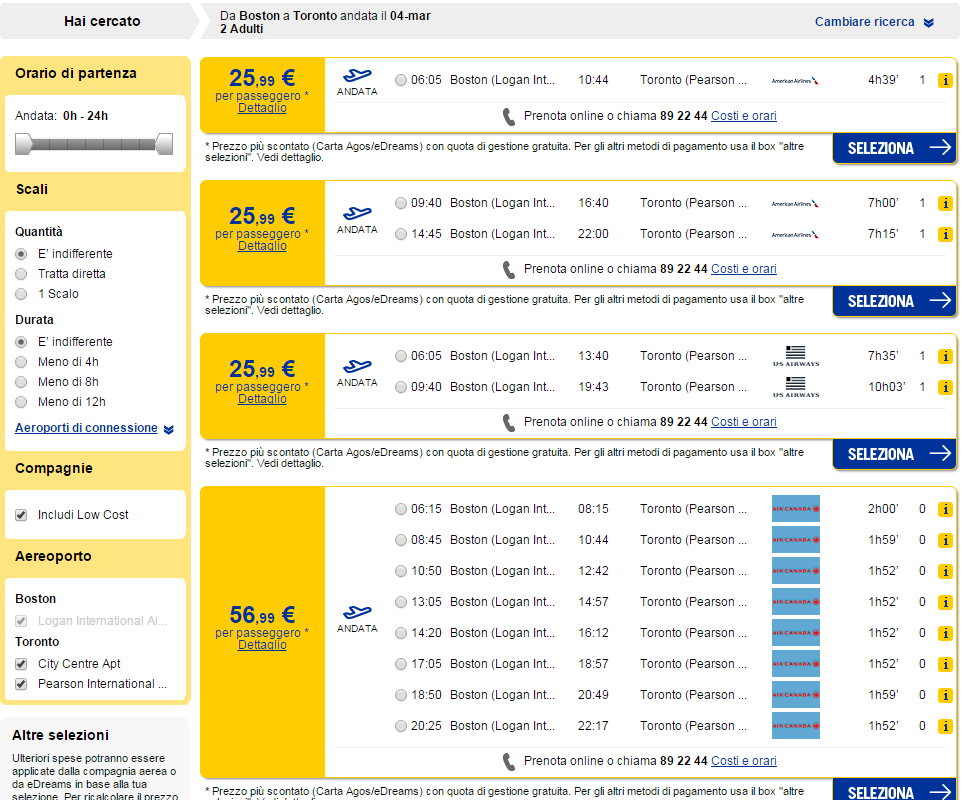The image size is (962, 800).
Task: Open 'Costi e orari' link in Air Canada result
Action: [x=744, y=761]
